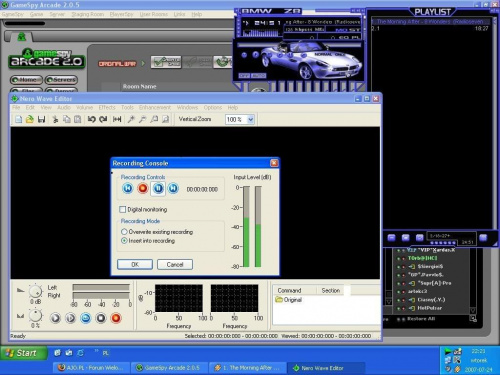Click the Winamp play round button
The width and height of the screenshot is (500, 375).
256,54
